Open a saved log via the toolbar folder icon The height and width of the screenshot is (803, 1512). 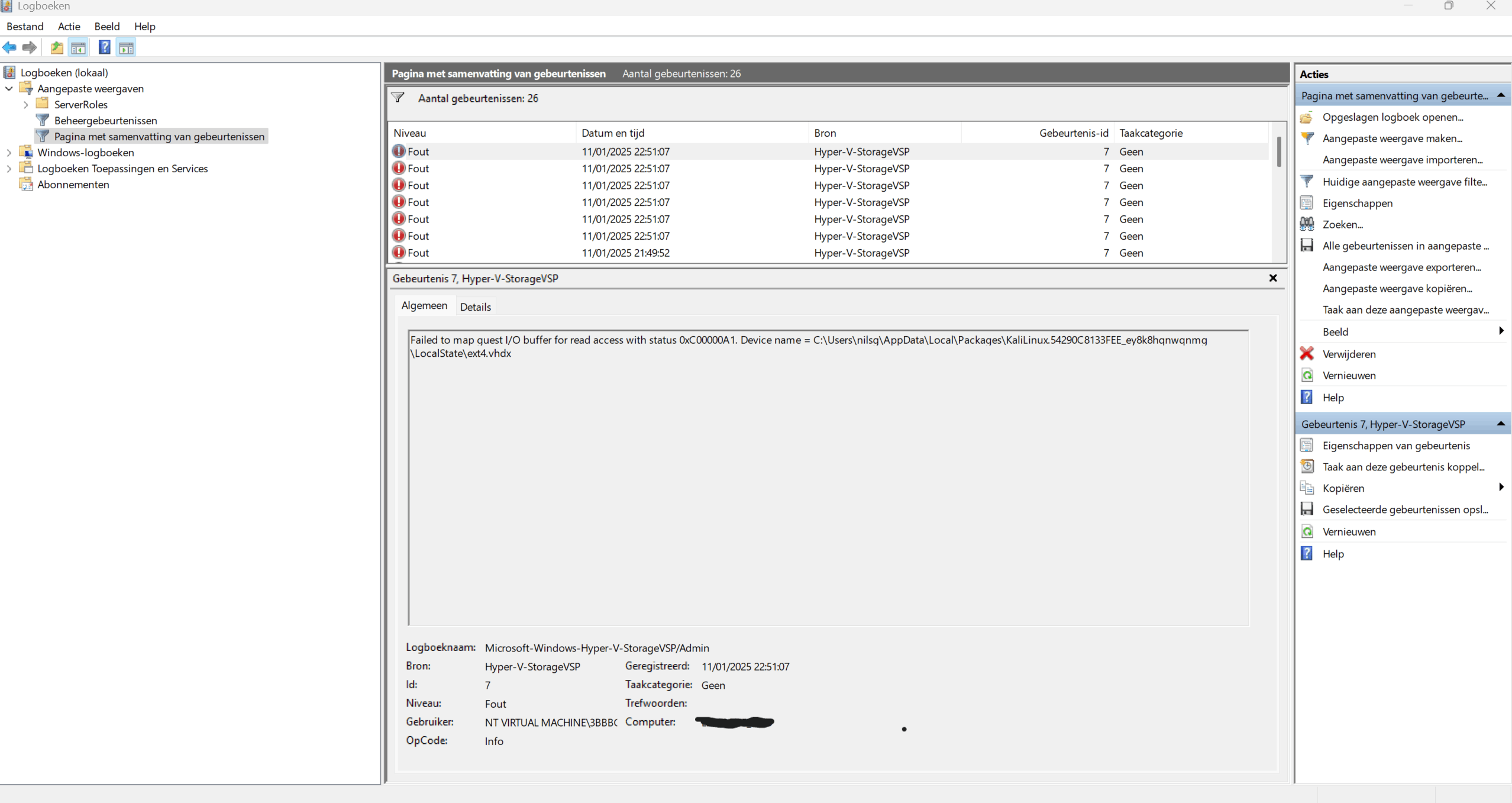(56, 47)
